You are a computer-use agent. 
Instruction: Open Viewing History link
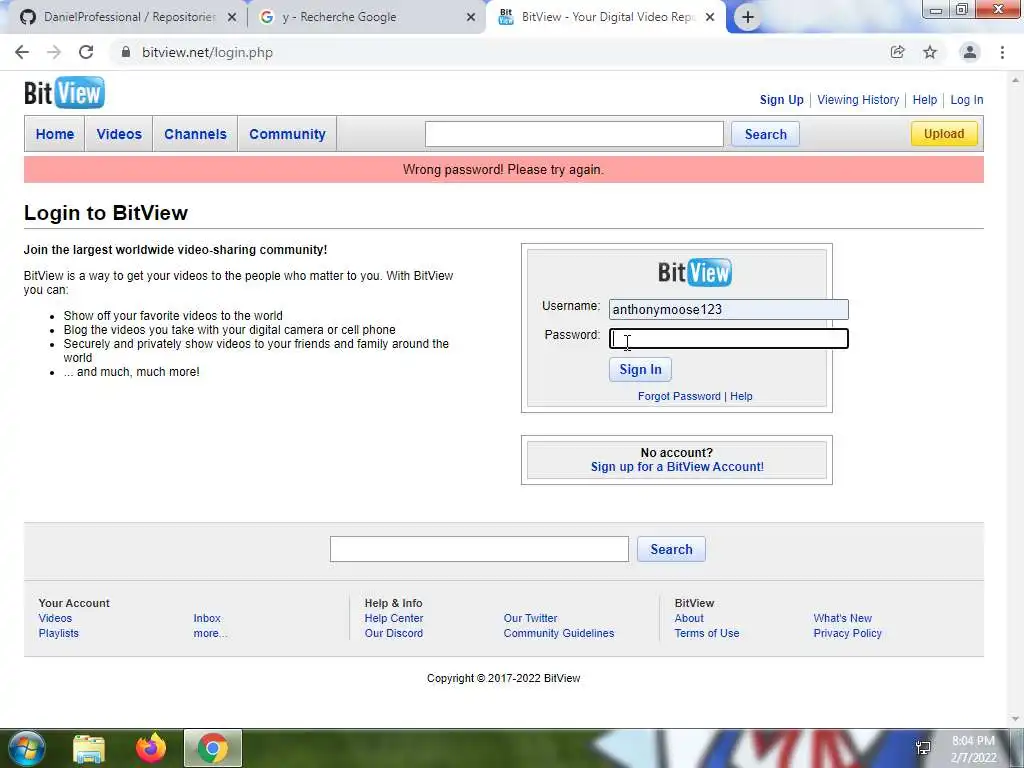(x=858, y=100)
